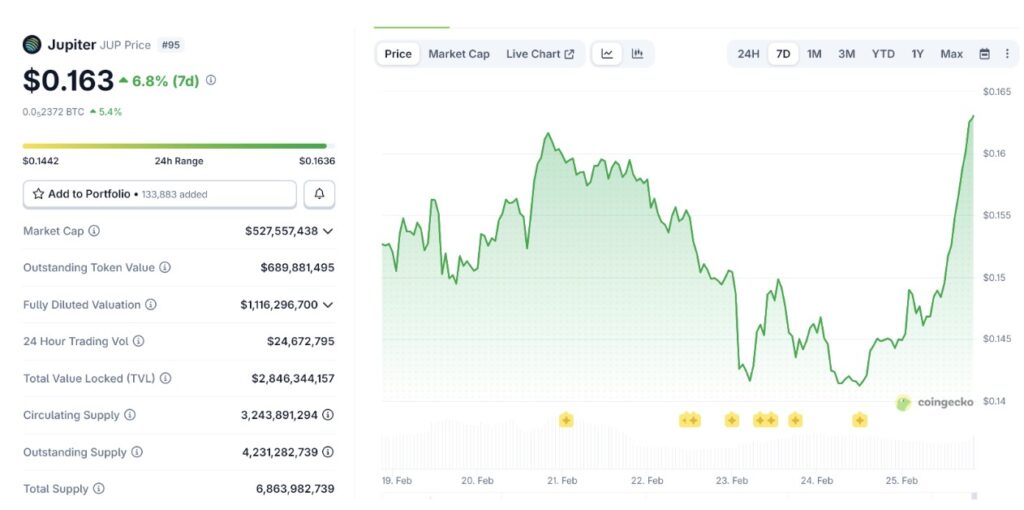Click info icon beside Total Value Locked
This screenshot has height=510, width=1024.
coord(165,378)
